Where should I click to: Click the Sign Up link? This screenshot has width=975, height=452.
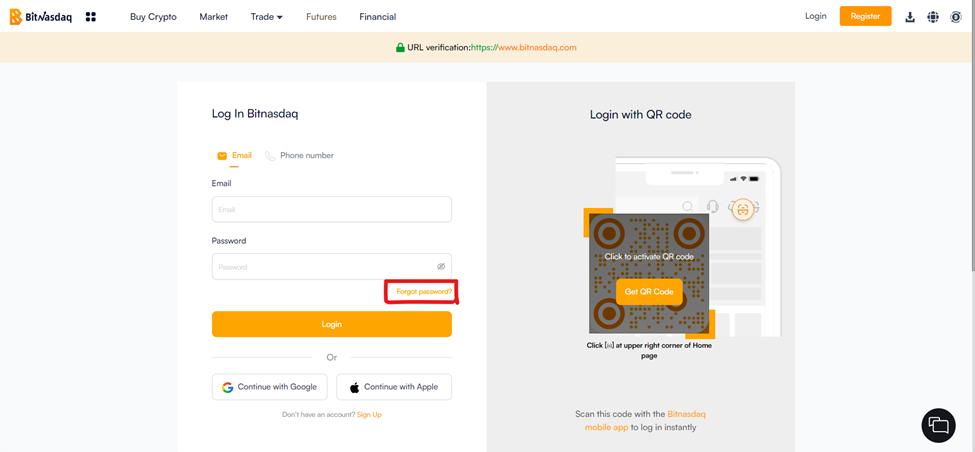coord(369,415)
